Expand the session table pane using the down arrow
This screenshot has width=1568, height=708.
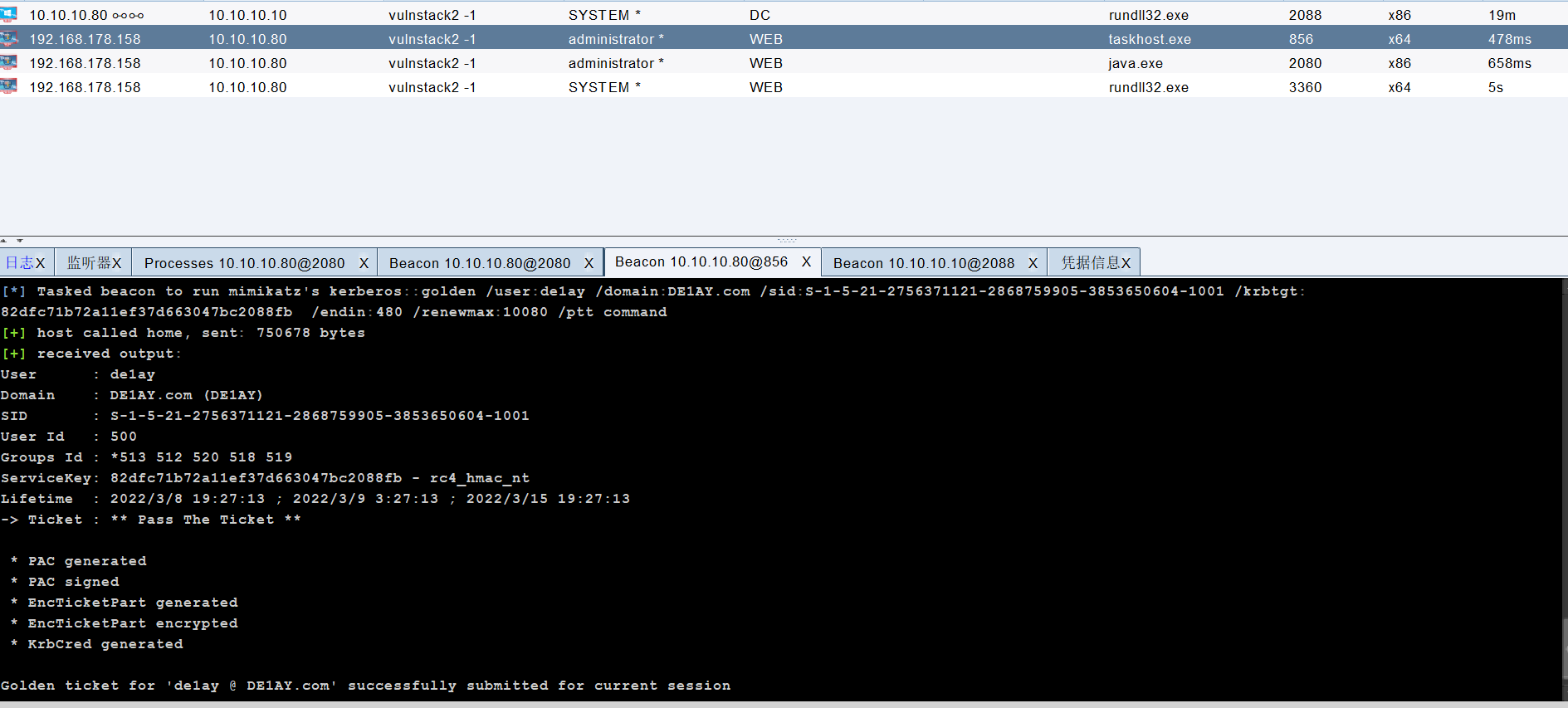19,241
